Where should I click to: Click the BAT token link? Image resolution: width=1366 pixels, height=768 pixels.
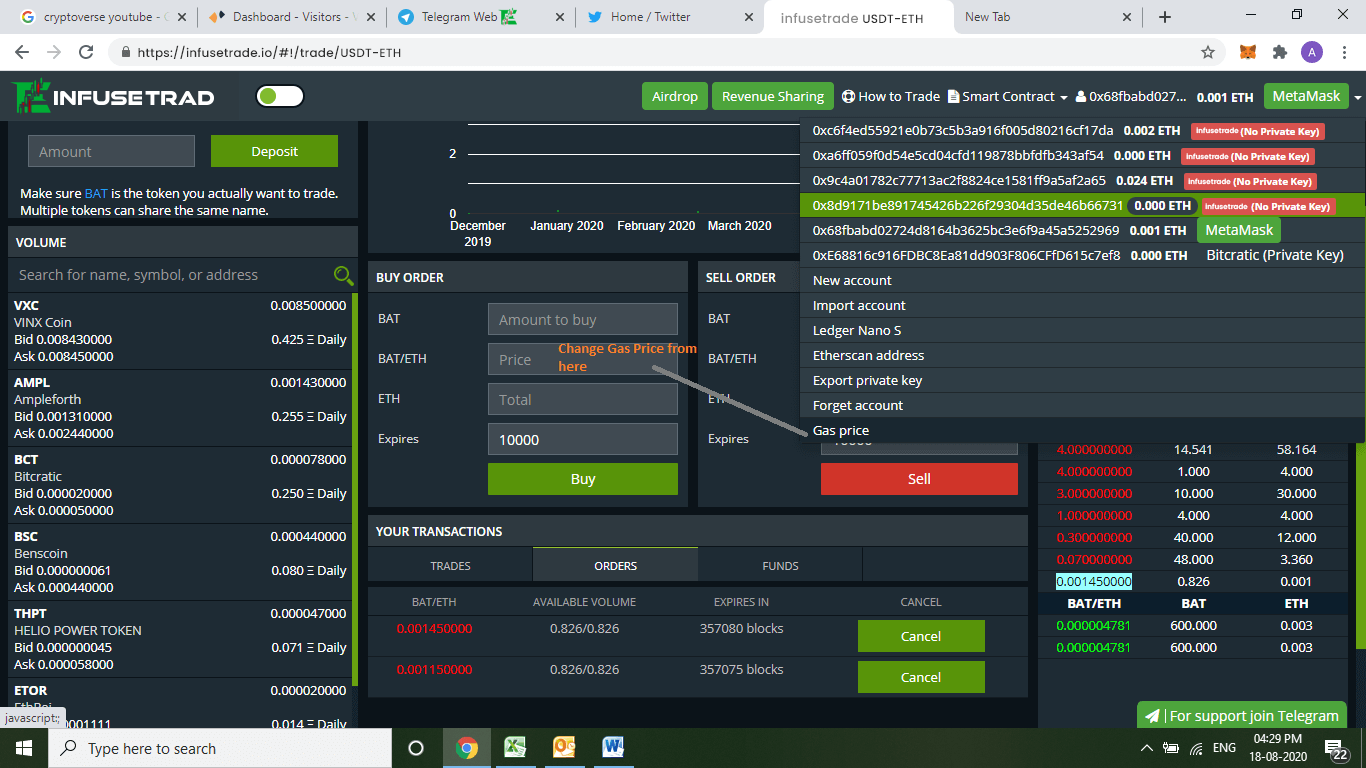click(96, 194)
